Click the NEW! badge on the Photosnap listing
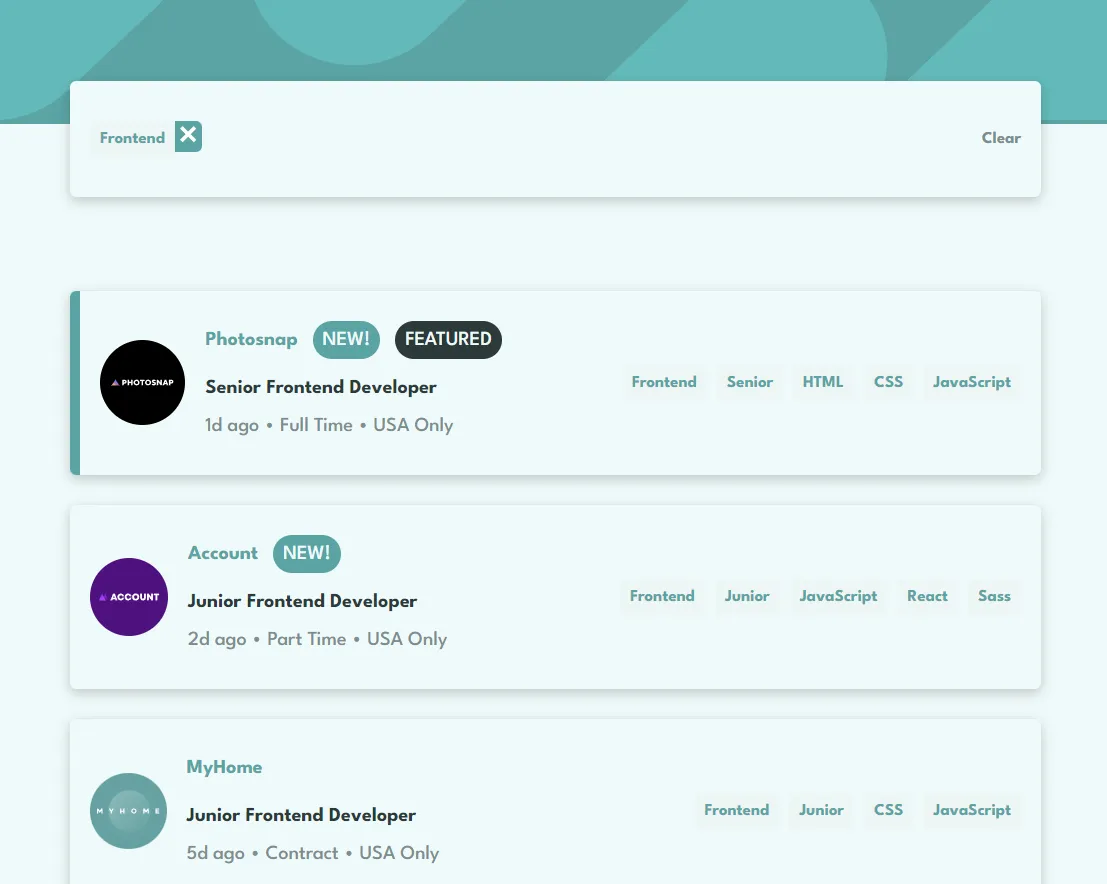This screenshot has height=884, width=1107. tap(346, 340)
